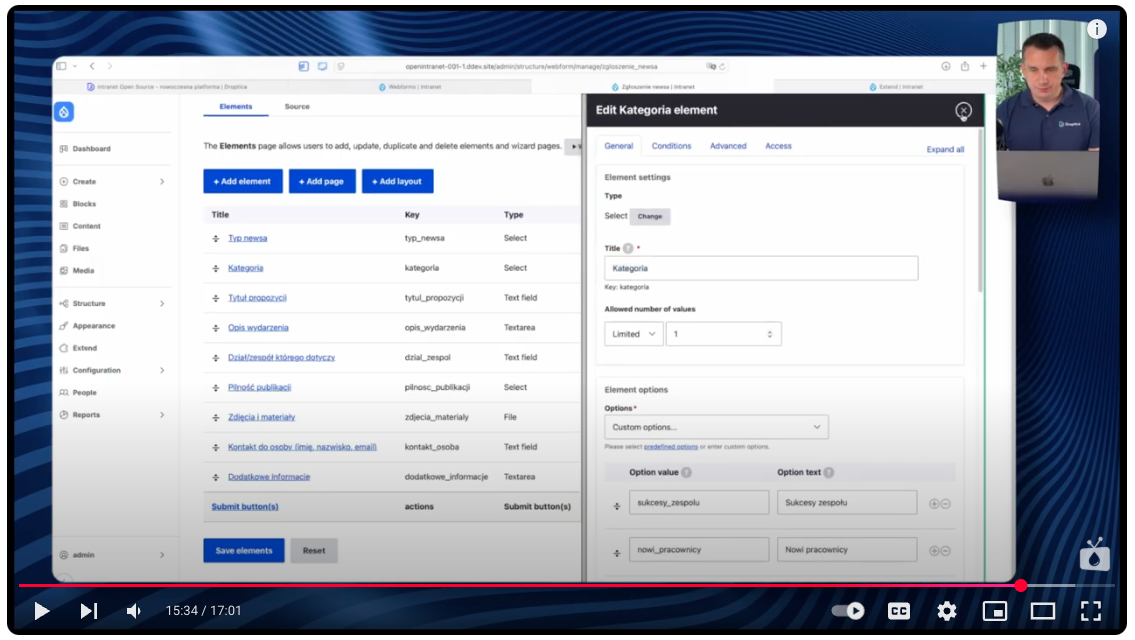
Task: Expand the Configuration menu chevron
Action: click(x=162, y=370)
